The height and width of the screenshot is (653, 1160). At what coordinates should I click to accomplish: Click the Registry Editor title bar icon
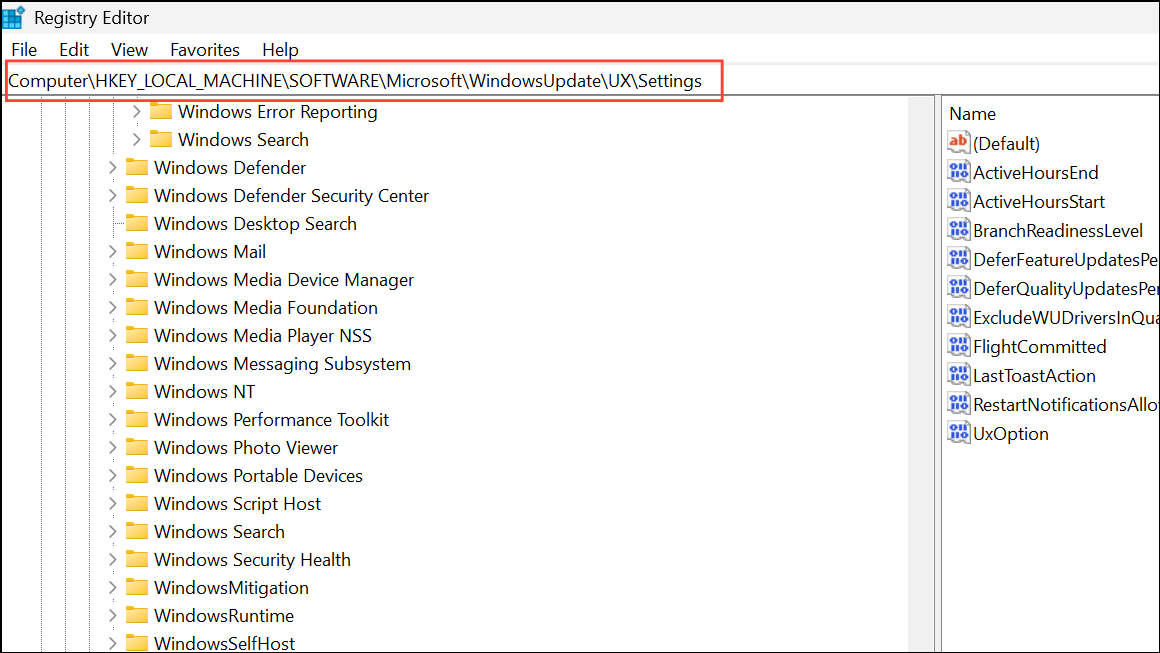(x=13, y=16)
